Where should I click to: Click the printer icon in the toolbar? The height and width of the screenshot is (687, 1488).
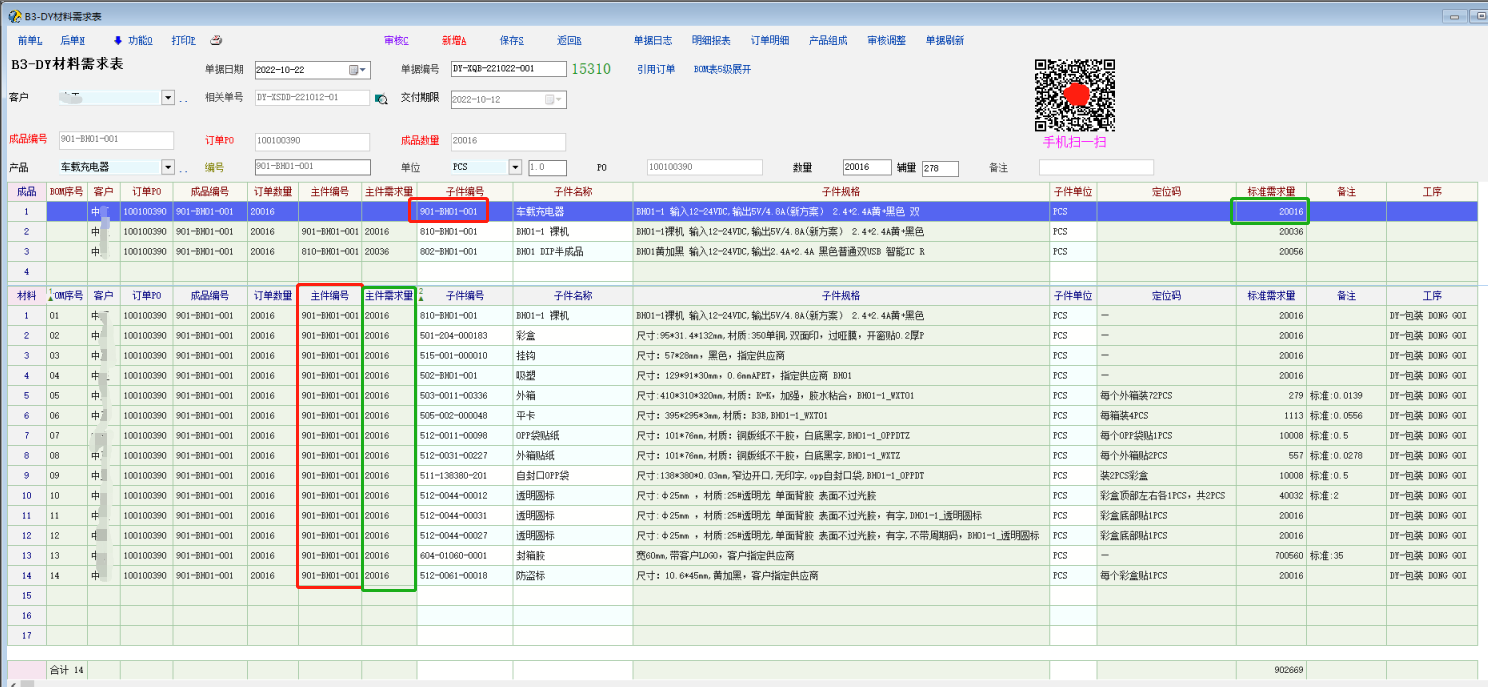(216, 41)
